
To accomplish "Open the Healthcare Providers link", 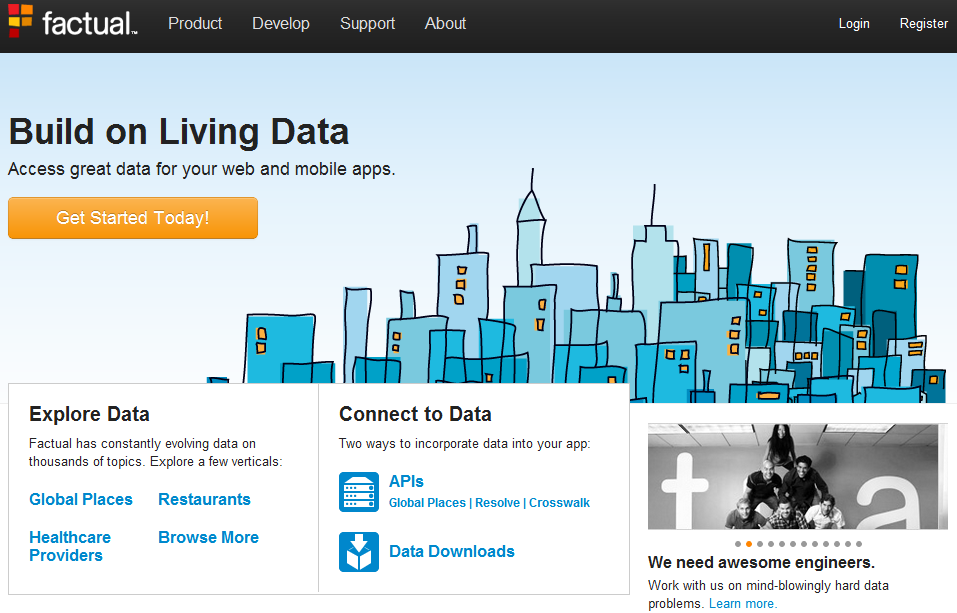I will (x=70, y=546).
